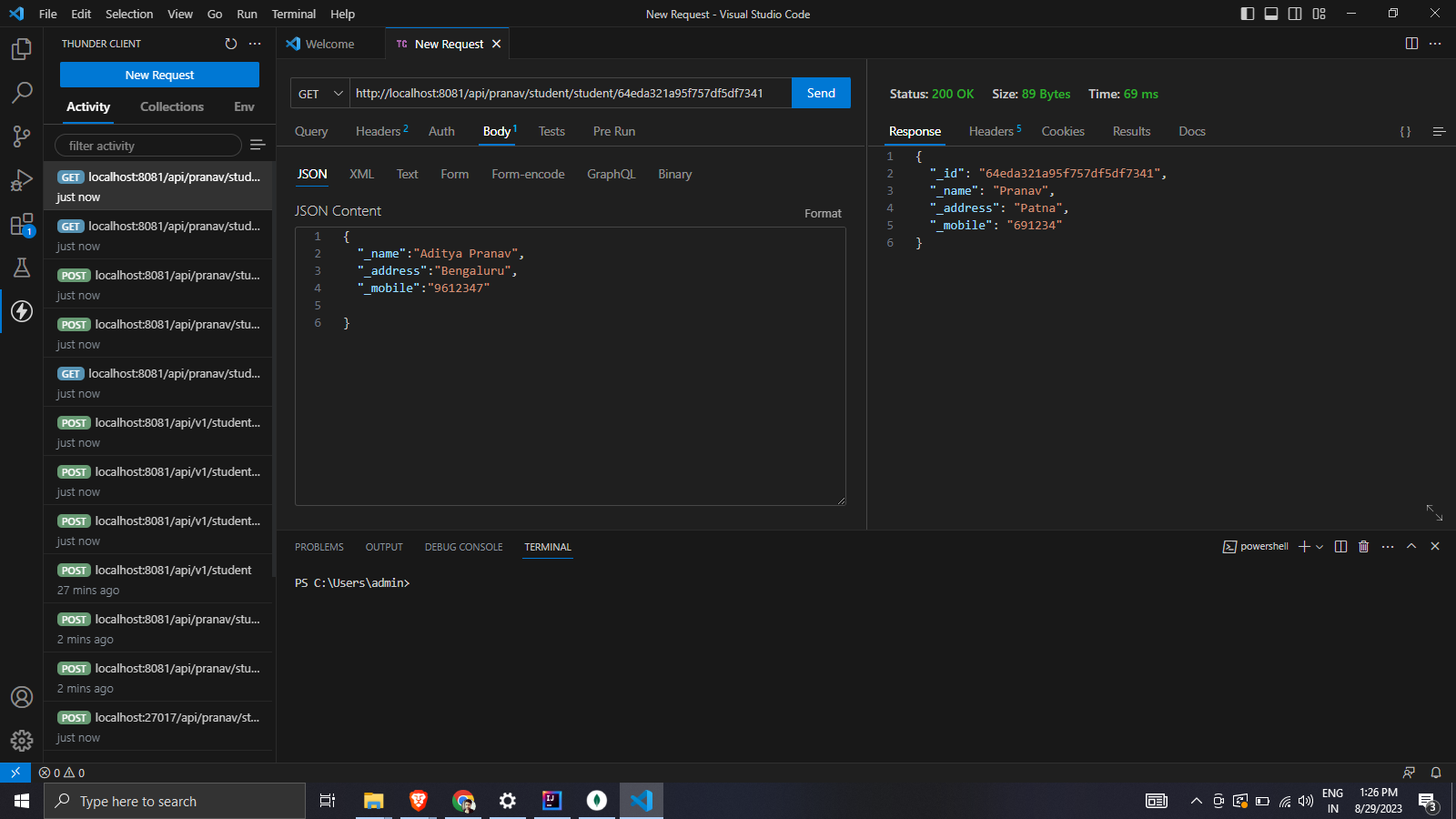
Task: Open the Source Control view
Action: coord(21,136)
